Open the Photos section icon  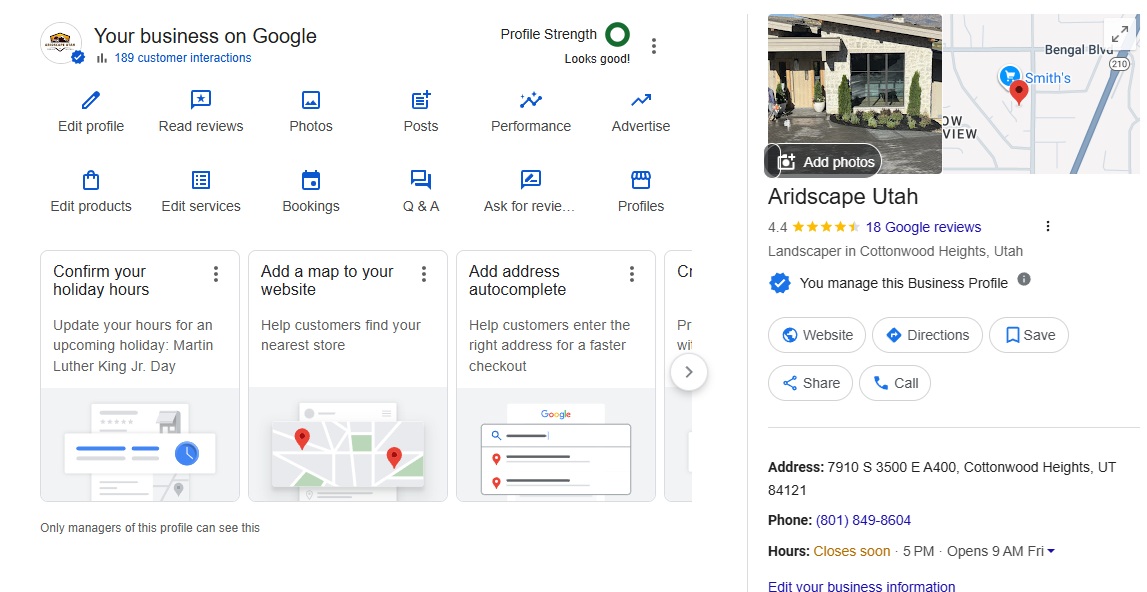[310, 101]
